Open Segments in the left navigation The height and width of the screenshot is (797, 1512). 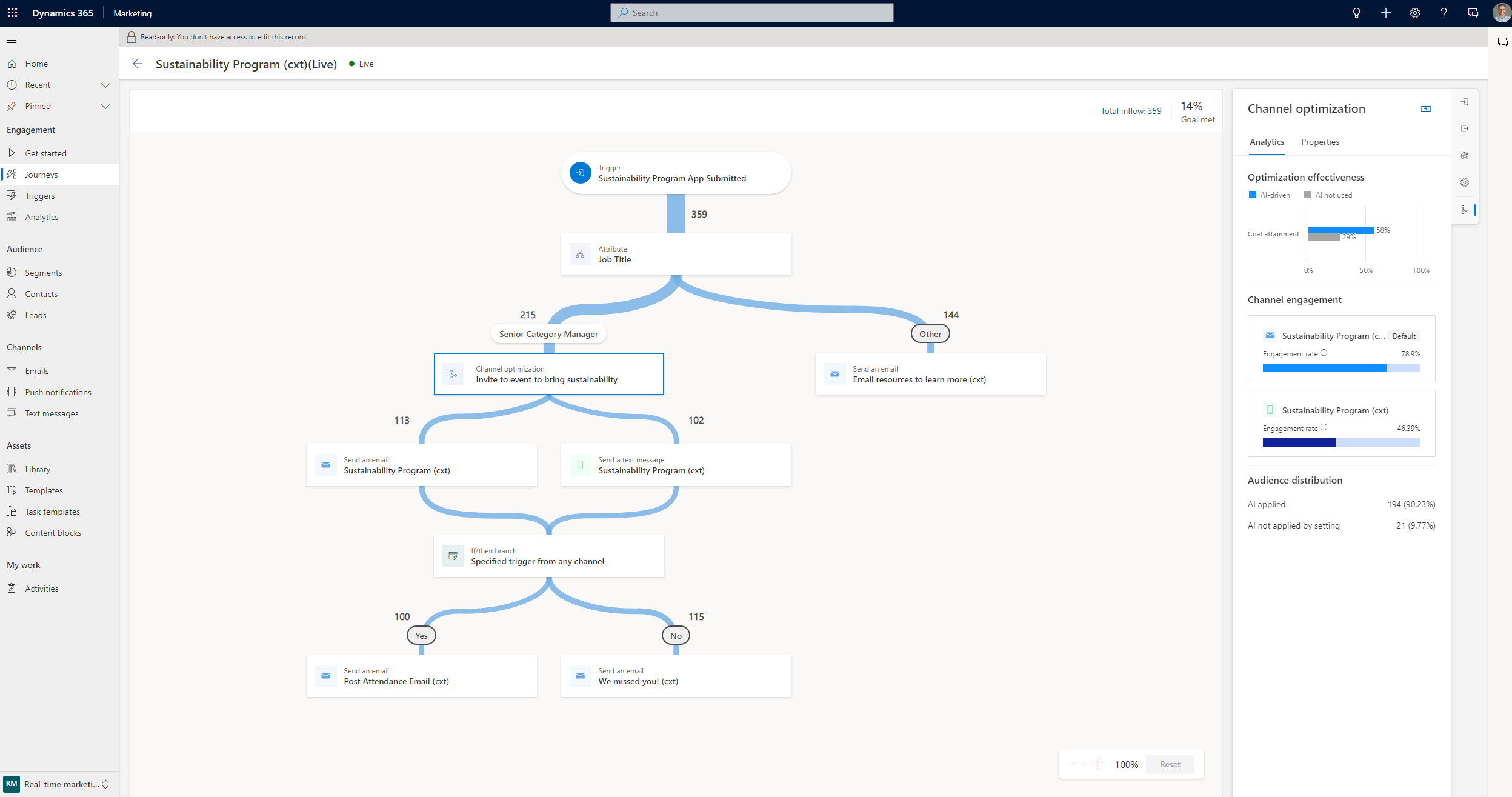[x=43, y=273]
